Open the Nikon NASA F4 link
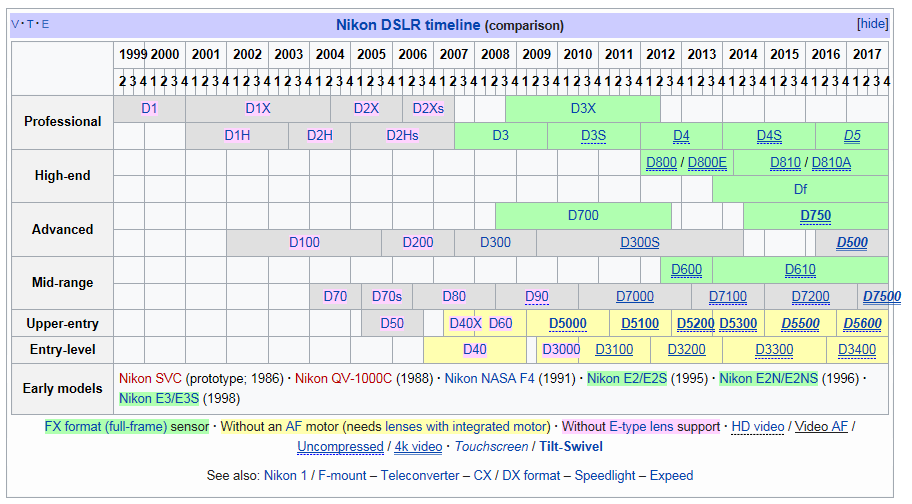912x504 pixels. coord(489,378)
